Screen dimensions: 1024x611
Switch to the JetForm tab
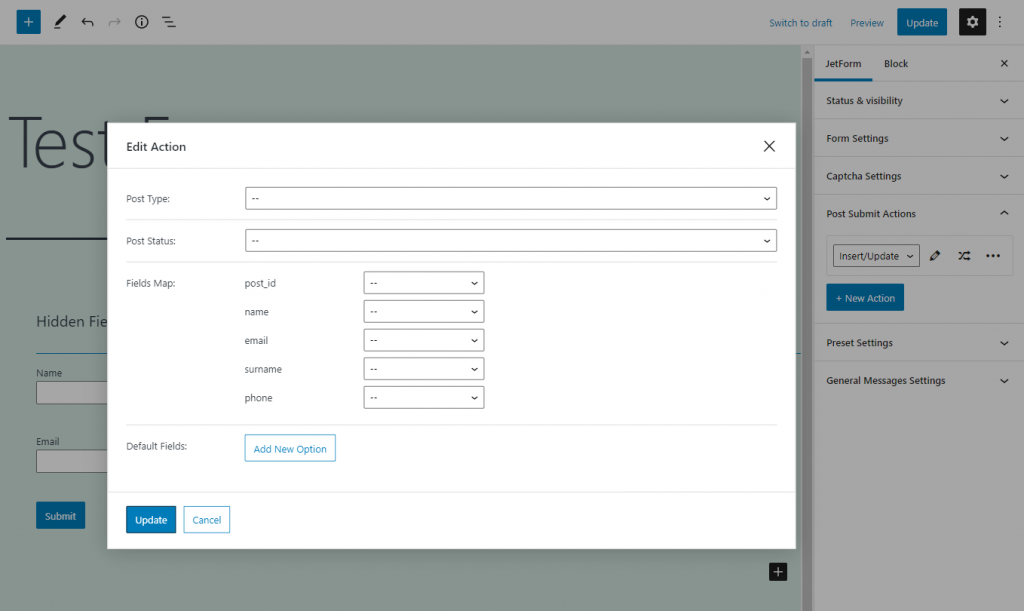(x=843, y=63)
